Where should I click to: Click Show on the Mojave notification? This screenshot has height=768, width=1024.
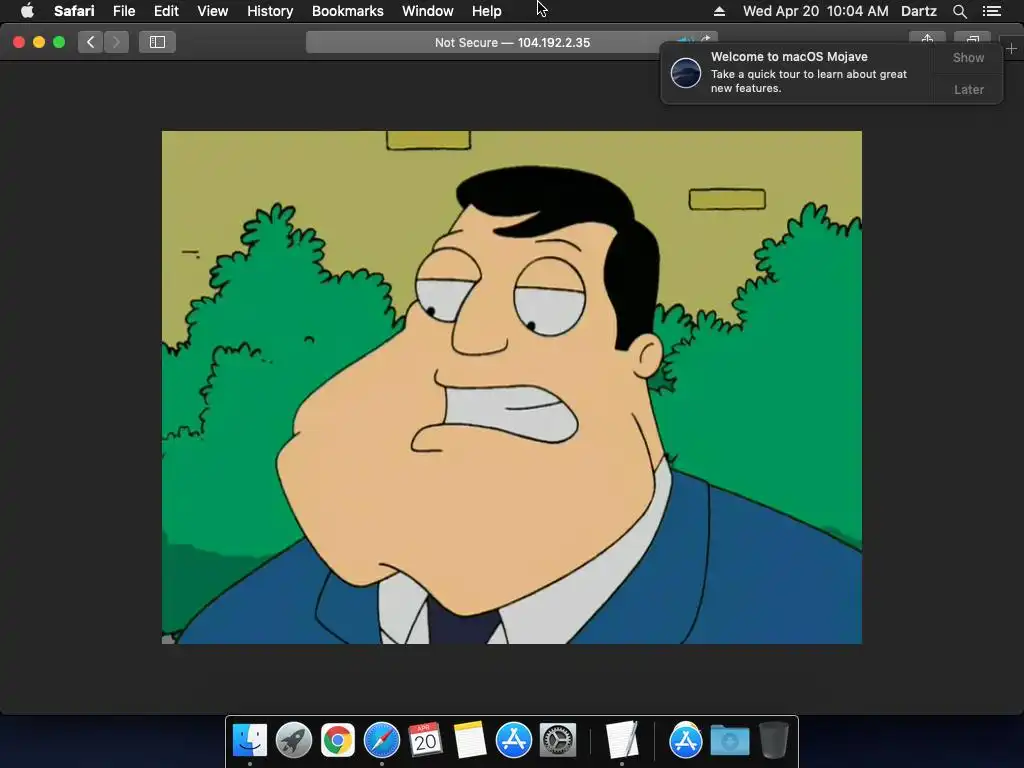tap(968, 57)
